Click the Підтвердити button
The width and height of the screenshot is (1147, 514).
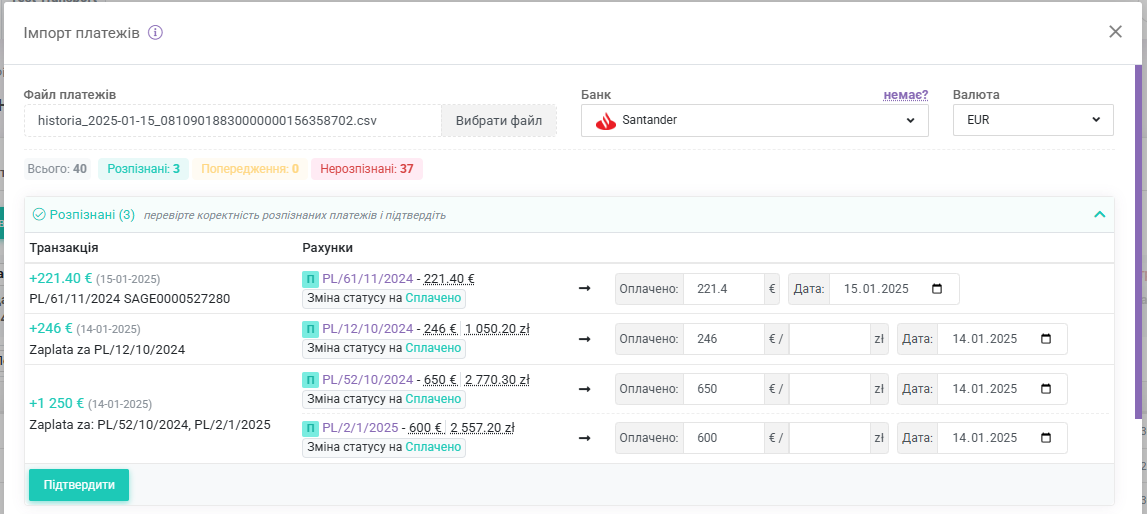click(79, 485)
